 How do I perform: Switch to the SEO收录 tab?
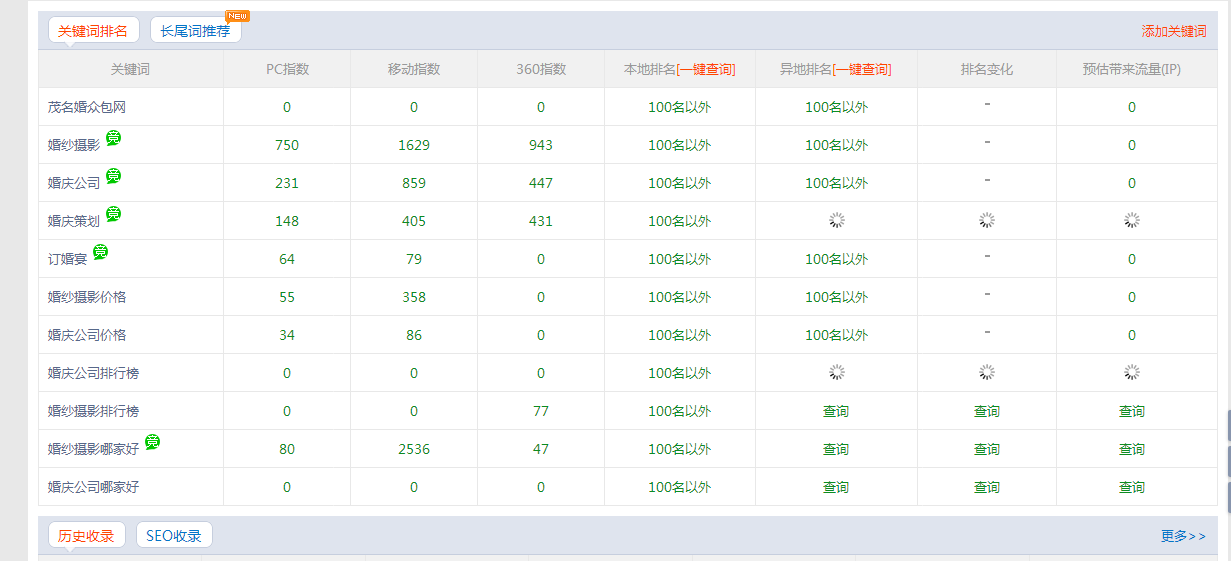[x=174, y=536]
